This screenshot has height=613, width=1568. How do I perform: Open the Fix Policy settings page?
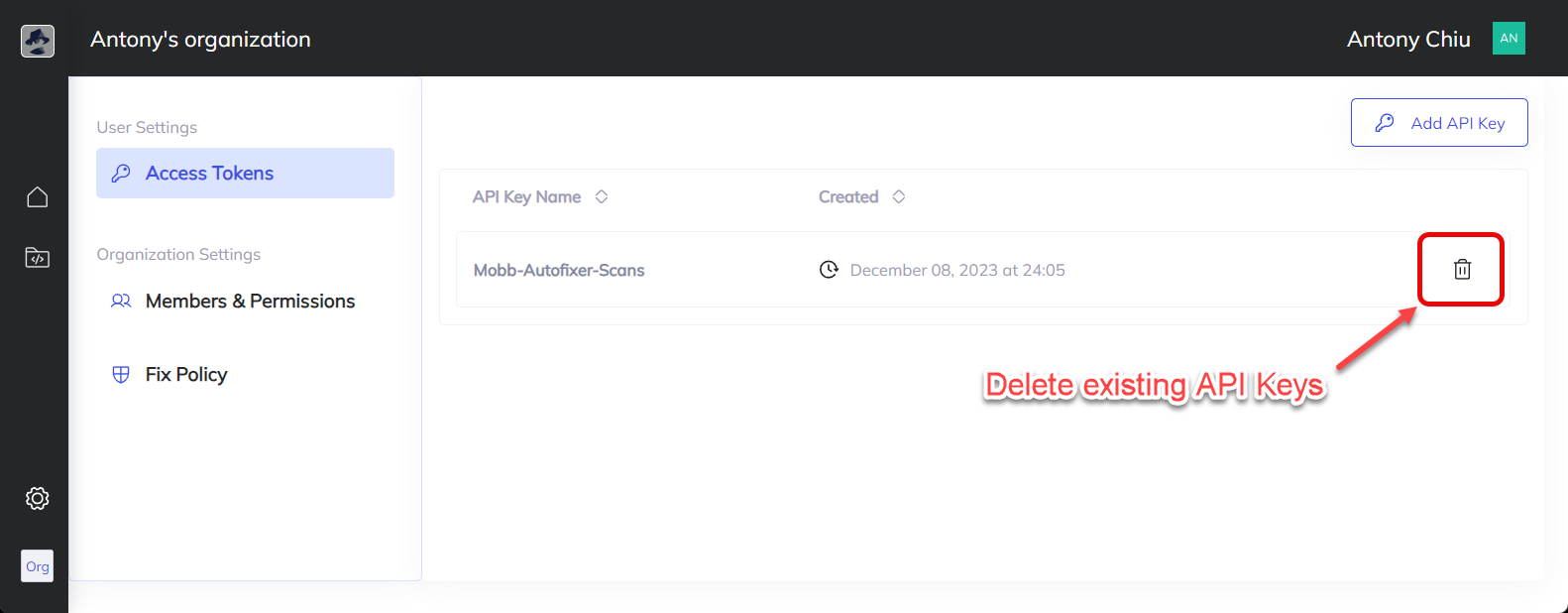tap(186, 374)
